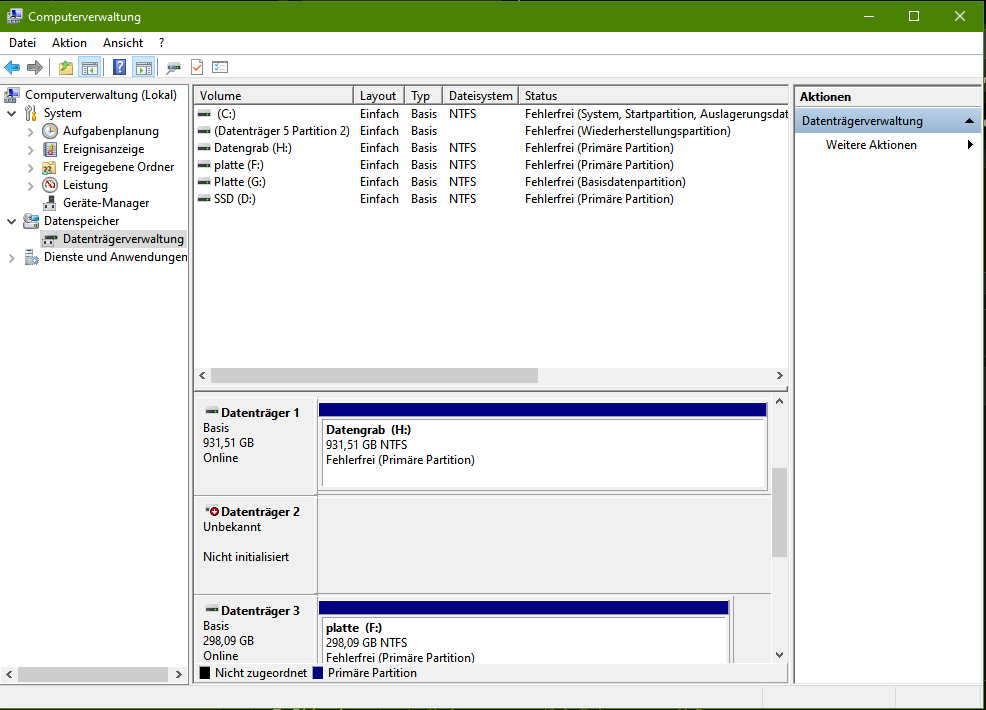This screenshot has width=986, height=710.
Task: Click the folder up-one-level icon
Action: (65, 67)
